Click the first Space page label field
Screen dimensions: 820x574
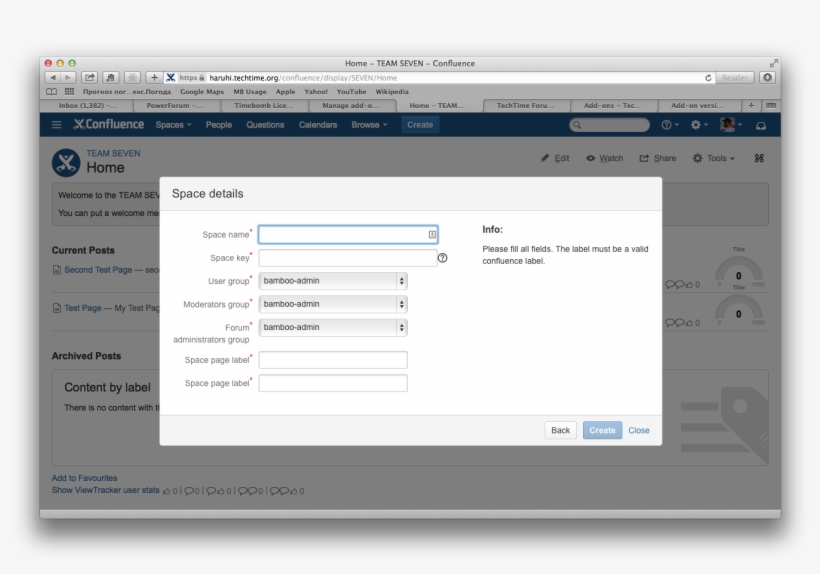click(333, 360)
